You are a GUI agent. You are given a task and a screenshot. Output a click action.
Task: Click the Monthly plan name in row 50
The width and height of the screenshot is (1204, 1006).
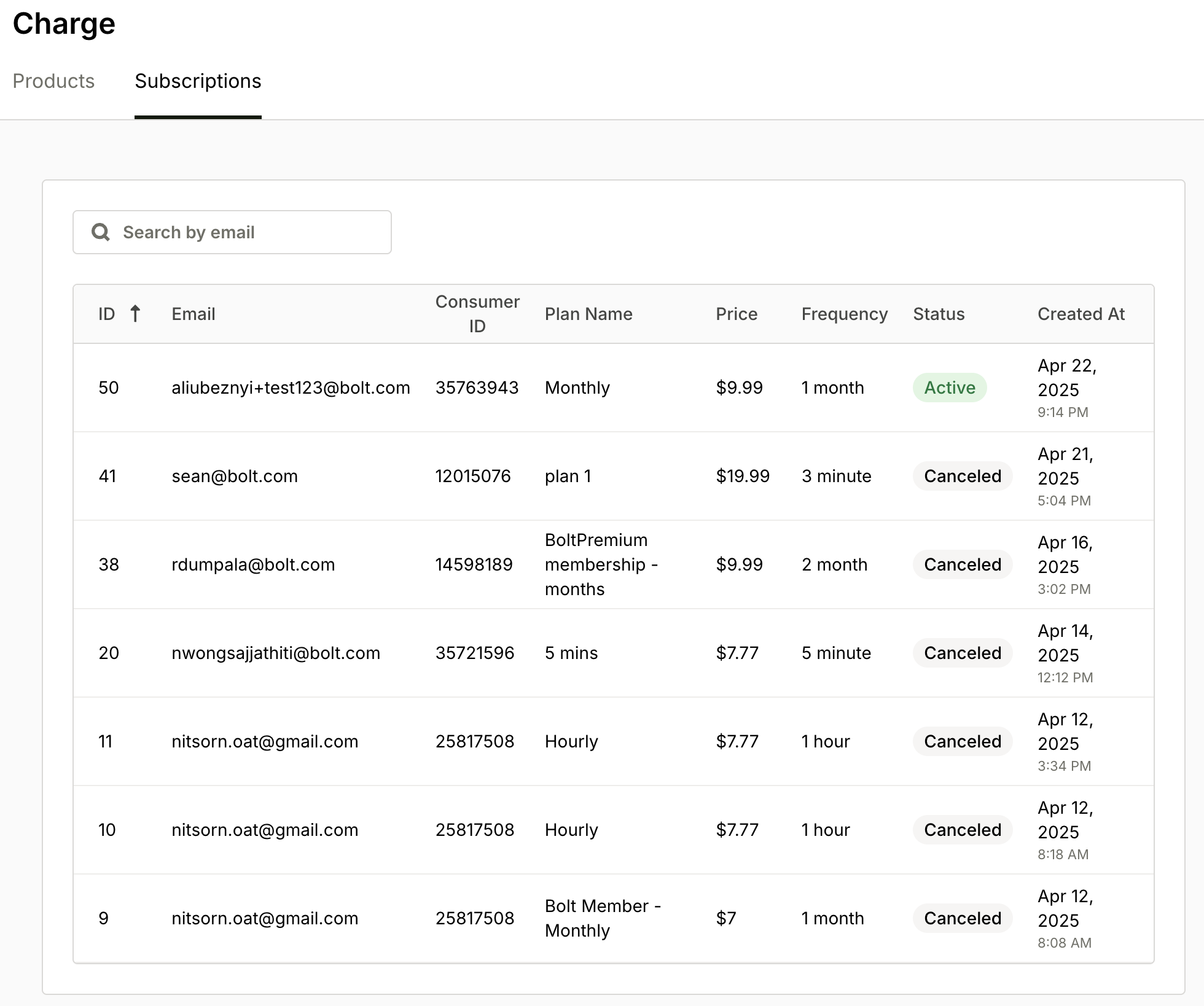tap(577, 388)
